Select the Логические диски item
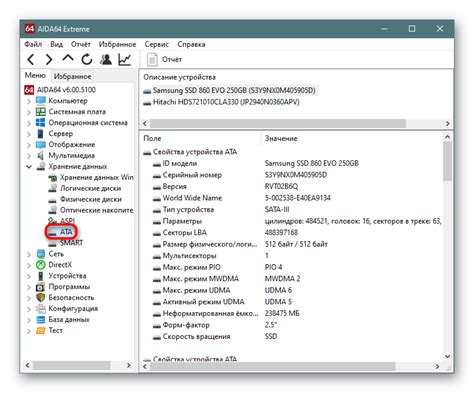This screenshot has height=393, width=474. pos(90,188)
